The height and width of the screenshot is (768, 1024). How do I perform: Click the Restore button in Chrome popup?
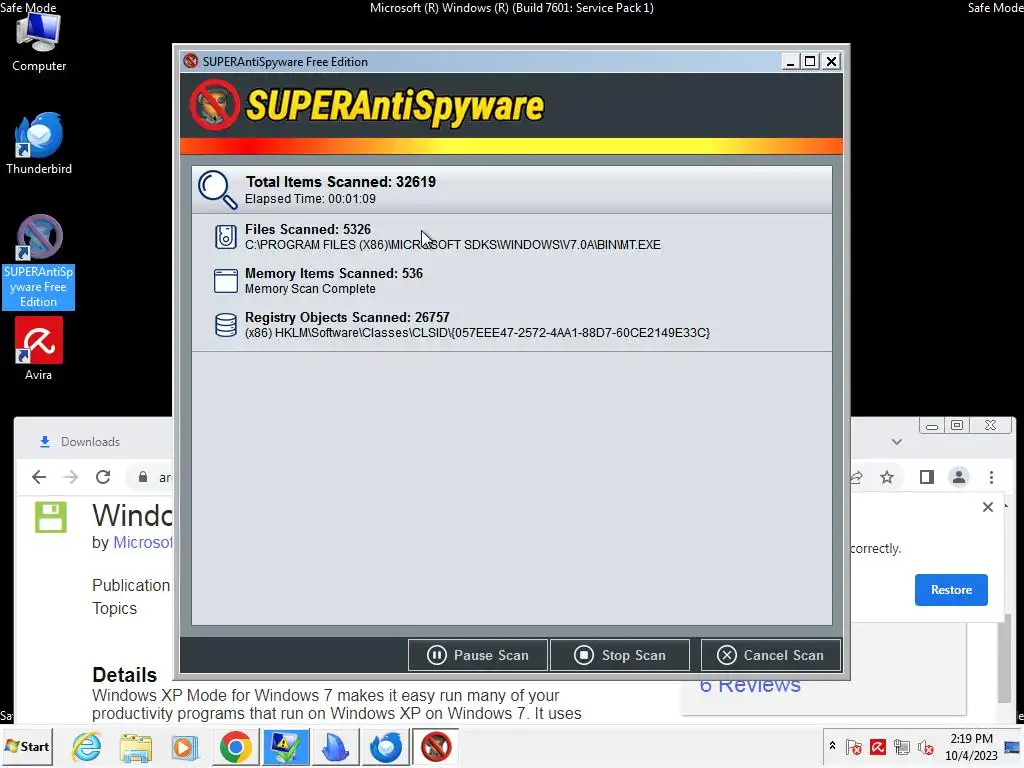point(951,590)
